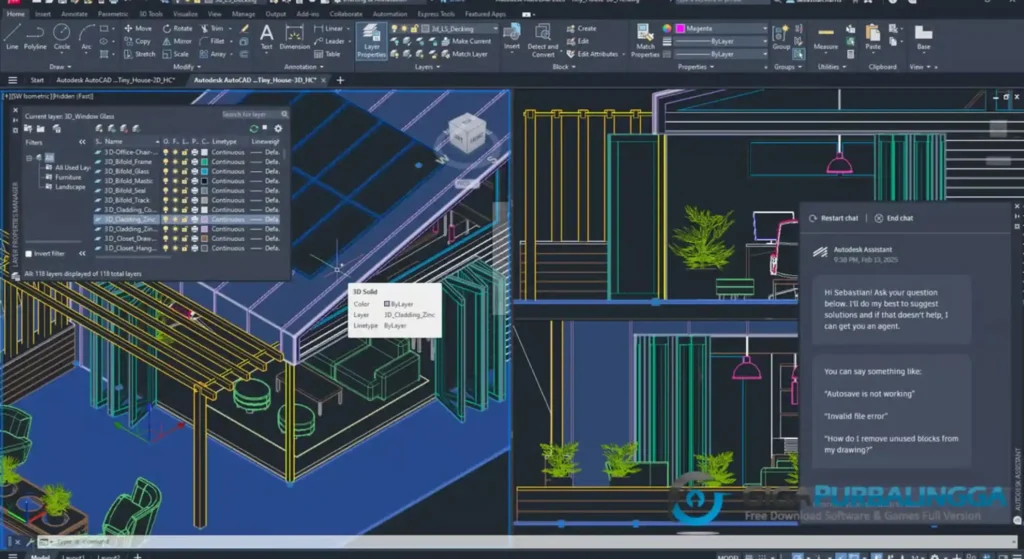Image resolution: width=1024 pixels, height=559 pixels.
Task: Click the Base view tool
Action: tap(923, 37)
